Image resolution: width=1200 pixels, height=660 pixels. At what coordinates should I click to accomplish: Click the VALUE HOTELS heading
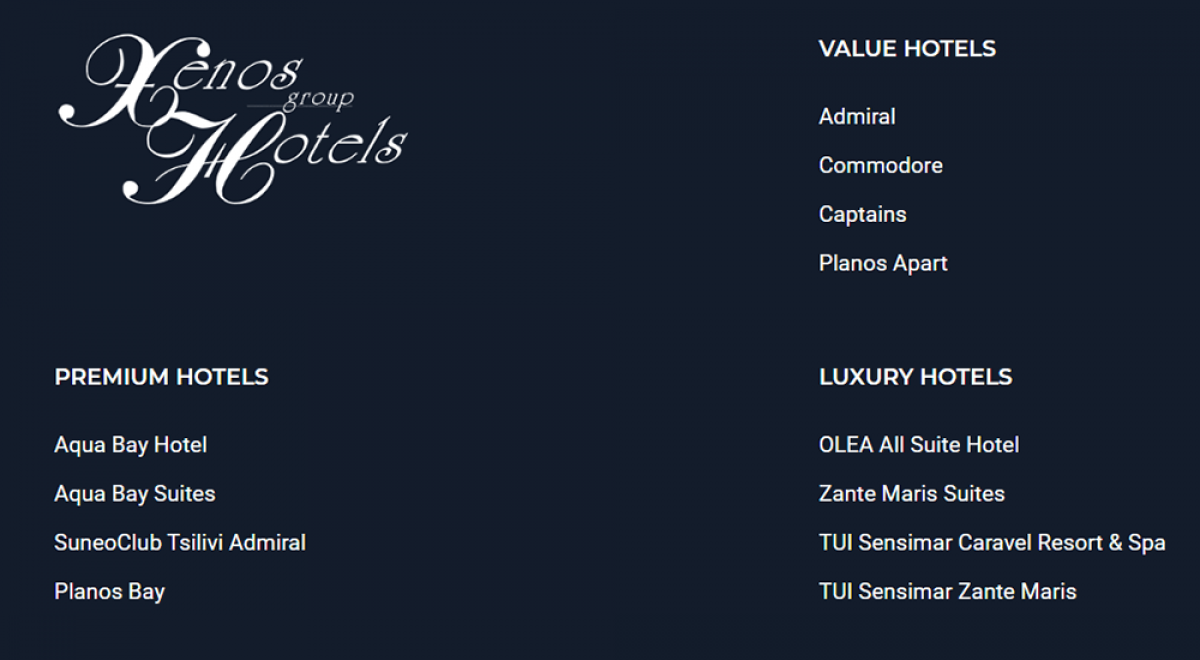coord(907,49)
